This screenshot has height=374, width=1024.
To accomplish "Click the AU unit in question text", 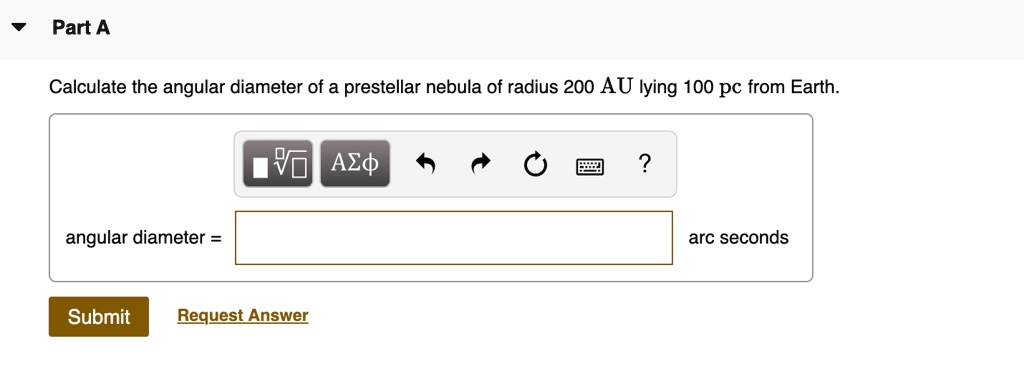I will click(616, 86).
